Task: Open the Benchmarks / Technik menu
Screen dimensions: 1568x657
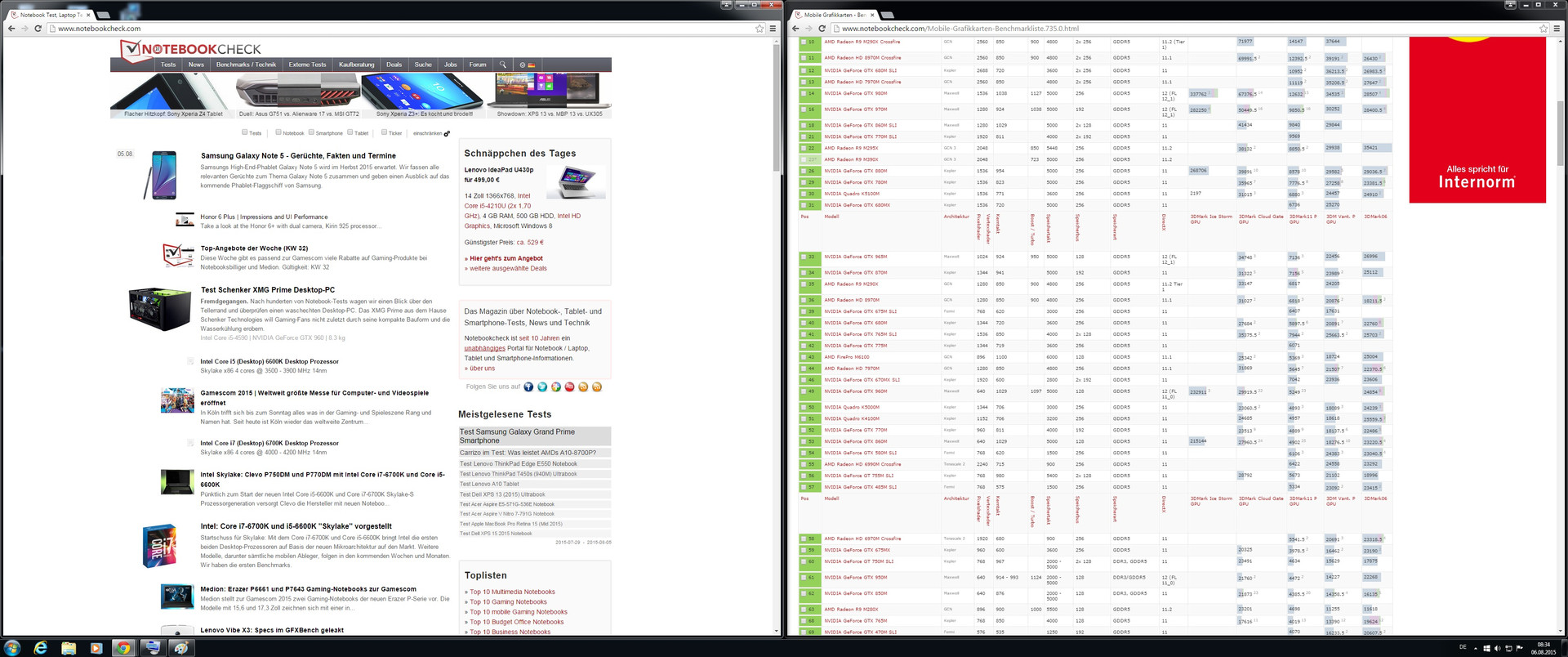Action: point(246,65)
